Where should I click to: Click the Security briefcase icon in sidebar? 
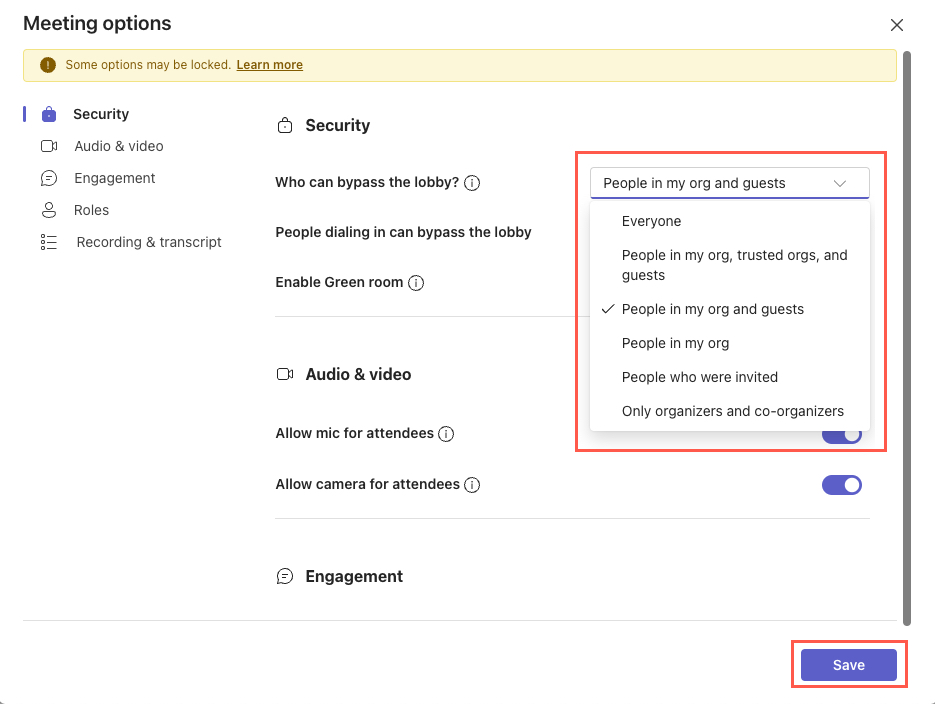click(x=49, y=115)
